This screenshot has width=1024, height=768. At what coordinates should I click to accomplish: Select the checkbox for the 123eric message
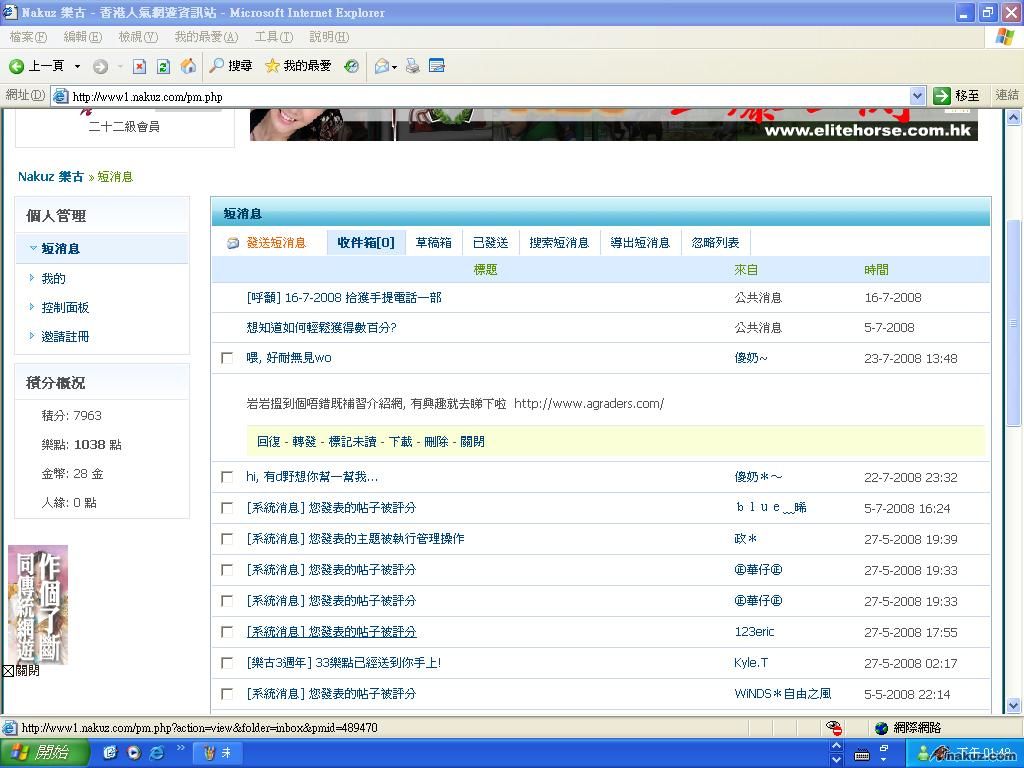tap(227, 632)
